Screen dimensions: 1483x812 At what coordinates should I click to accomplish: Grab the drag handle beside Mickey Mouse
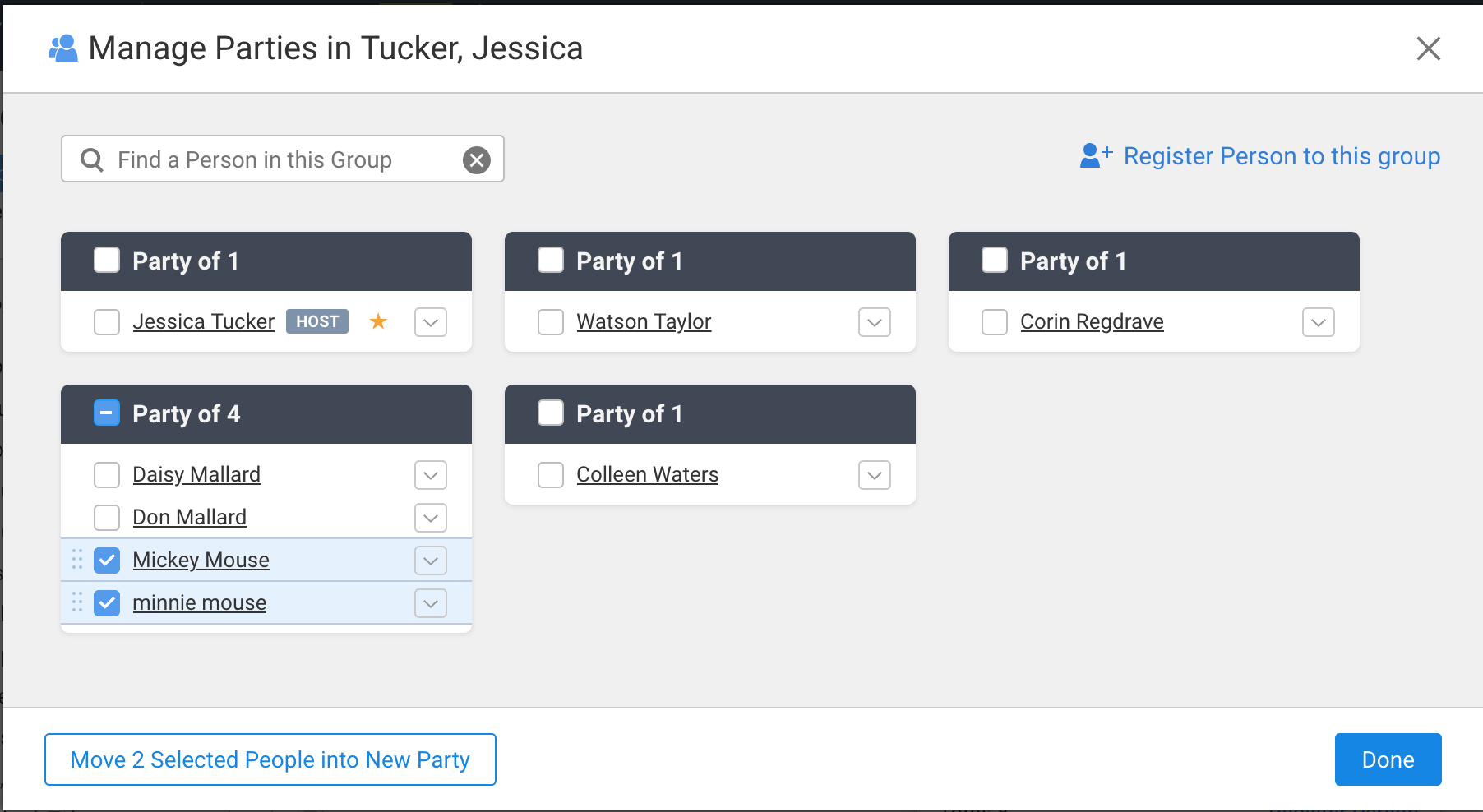77,560
